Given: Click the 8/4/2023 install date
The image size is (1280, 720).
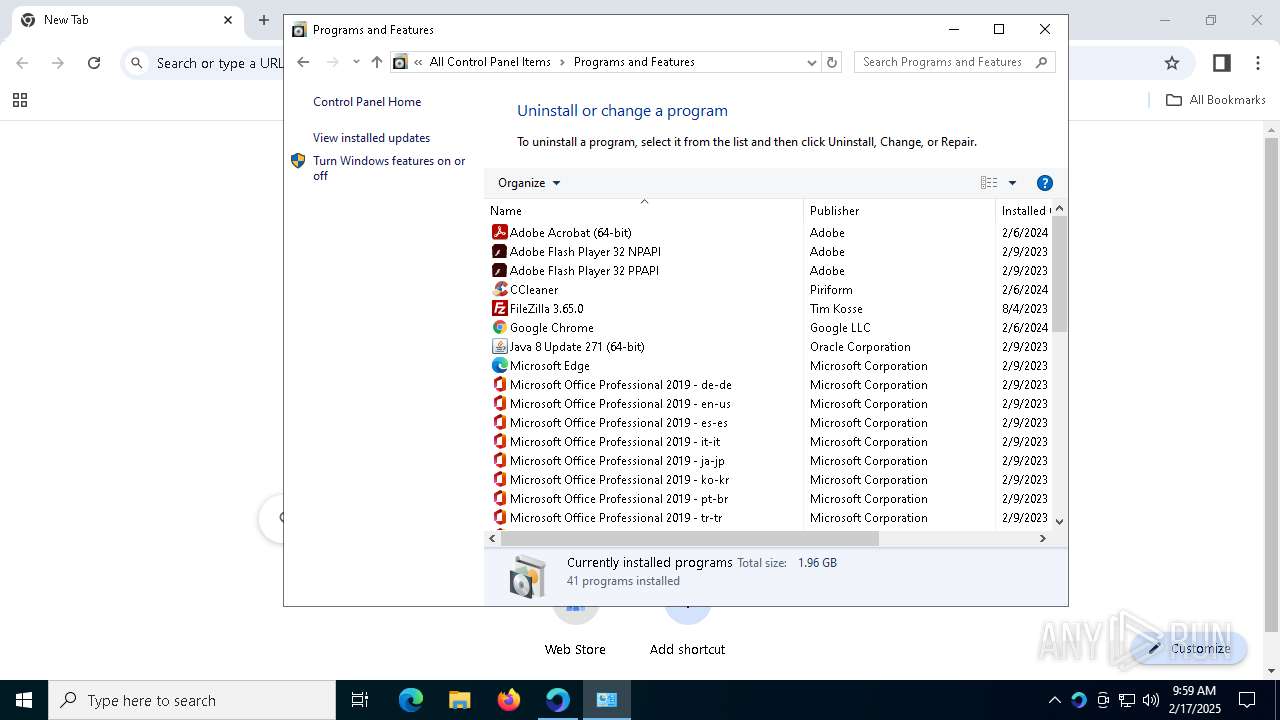Looking at the screenshot, I should (1025, 308).
